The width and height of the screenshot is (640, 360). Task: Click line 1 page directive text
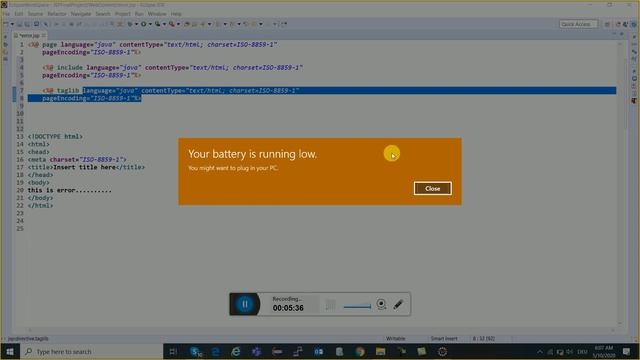coord(153,44)
